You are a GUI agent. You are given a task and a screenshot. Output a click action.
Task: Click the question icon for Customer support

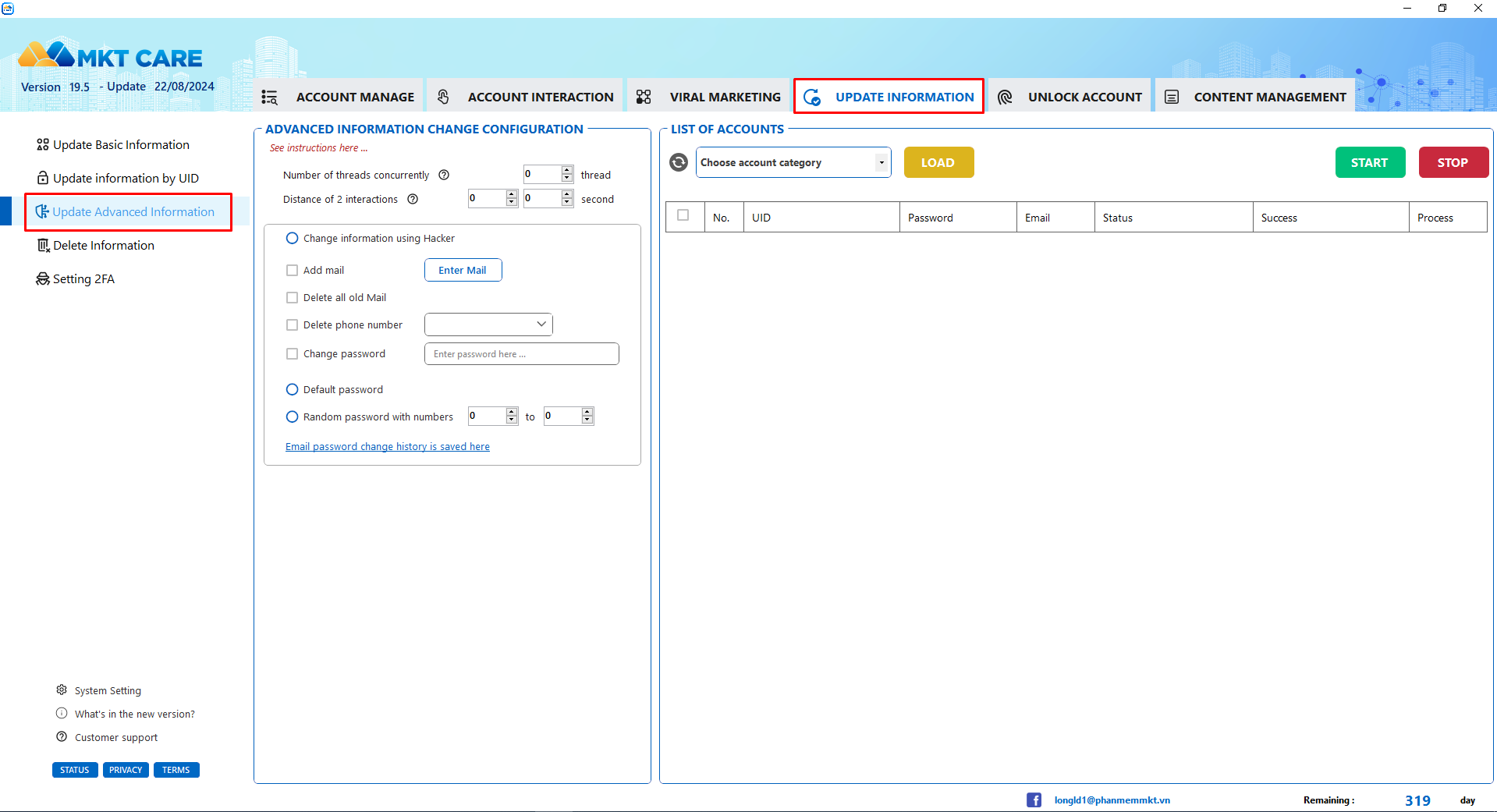(x=62, y=736)
